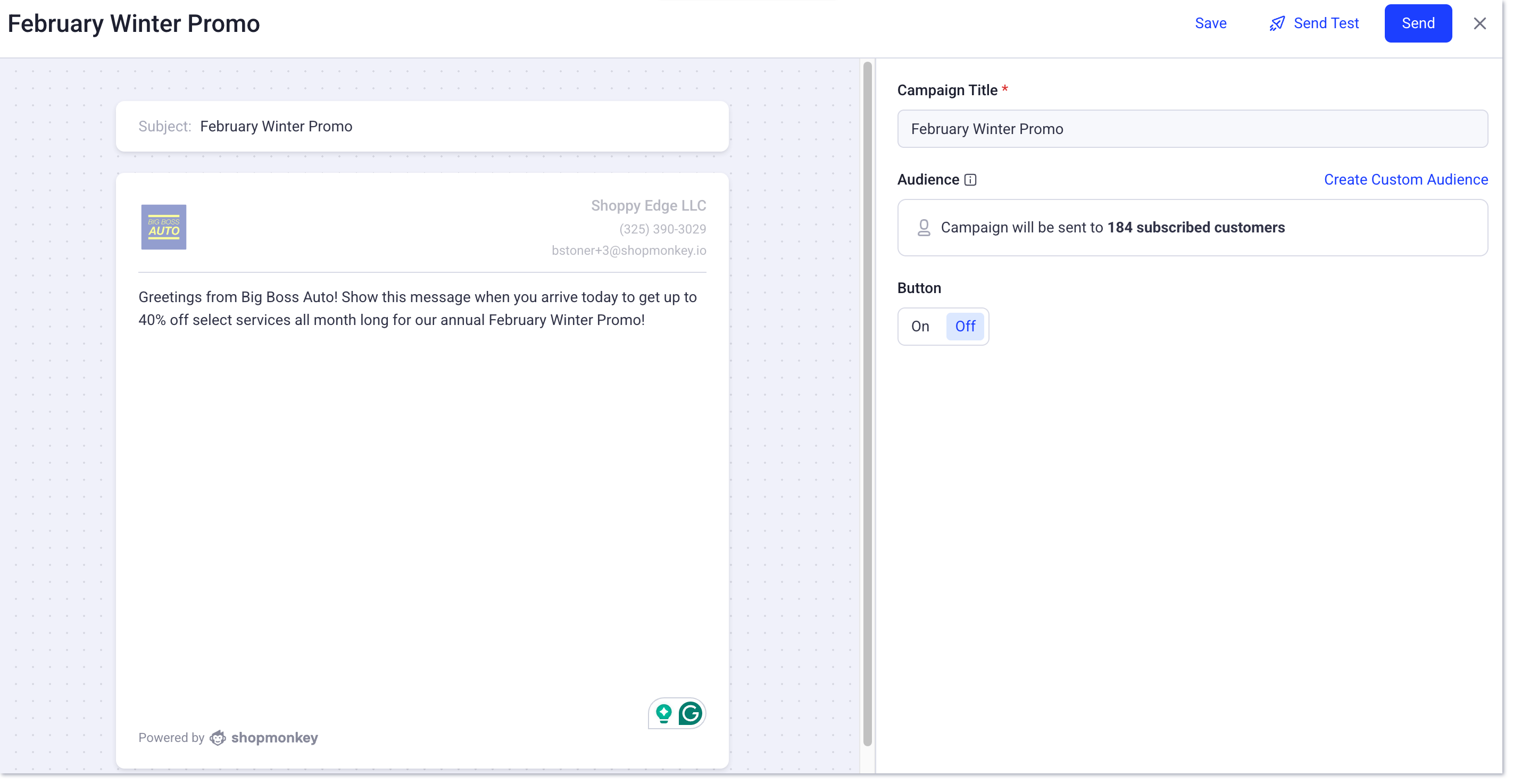Click the email body greeting text
Image resolution: width=1513 pixels, height=784 pixels.
pos(417,308)
